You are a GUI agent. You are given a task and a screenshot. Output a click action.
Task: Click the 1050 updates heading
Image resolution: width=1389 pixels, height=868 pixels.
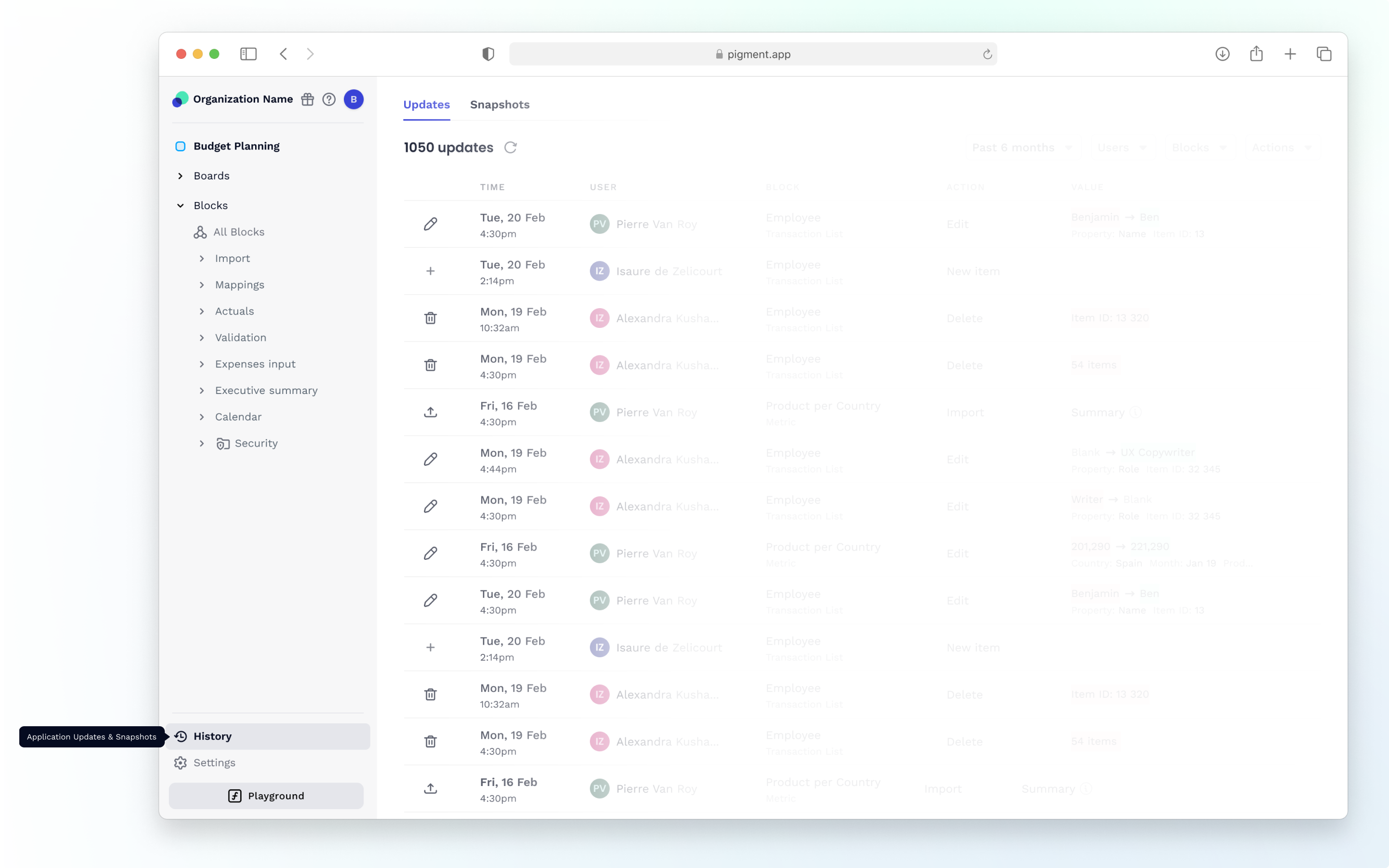coord(448,148)
